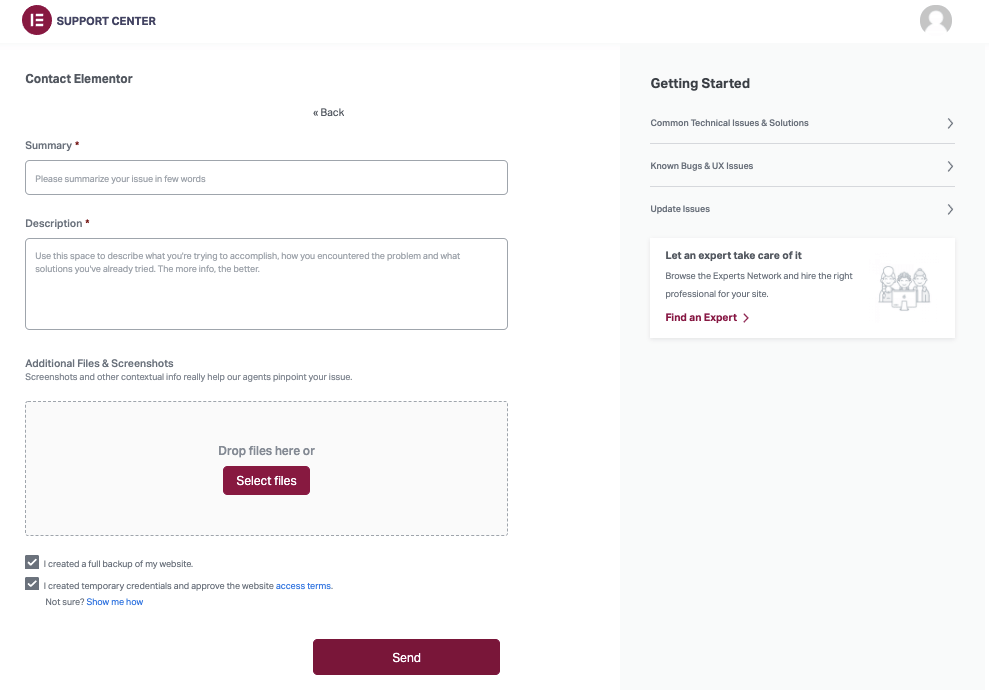This screenshot has width=989, height=690.
Task: Go back via the « Back link
Action: 328,112
